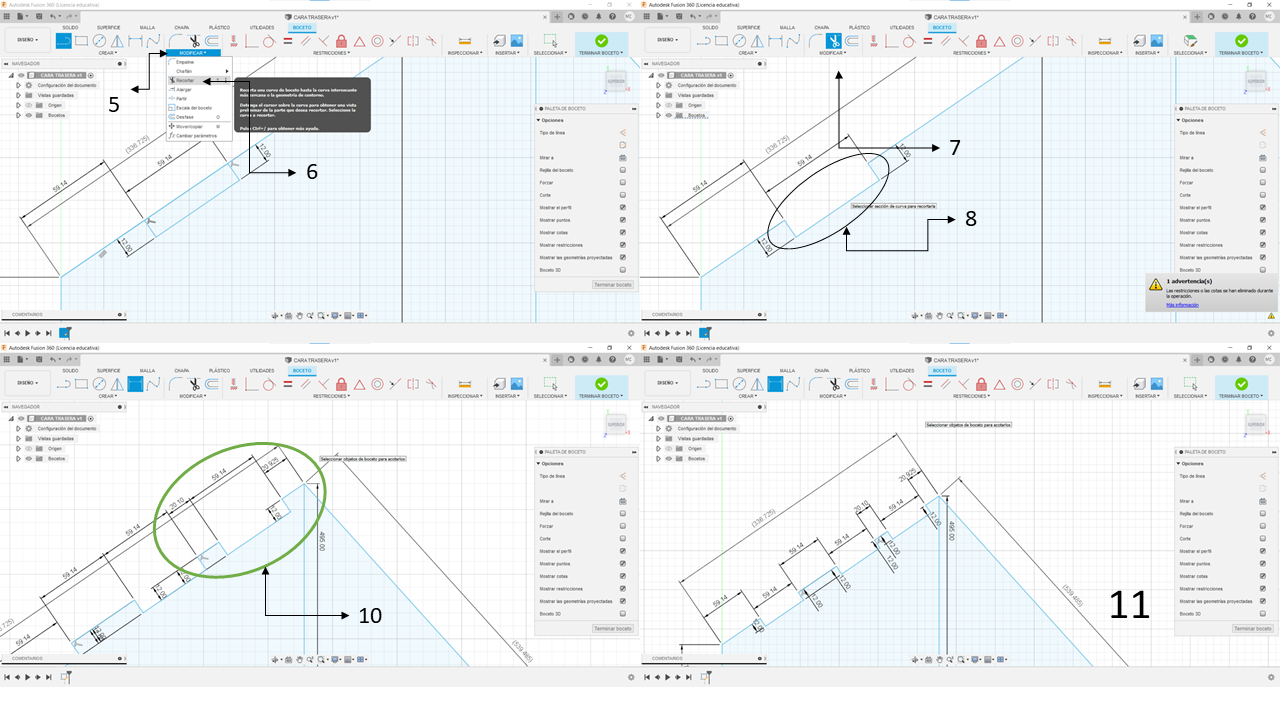Image resolution: width=1280 pixels, height=720 pixels.
Task: Click the red lock constraint icon in top-left window
Action: pos(341,41)
